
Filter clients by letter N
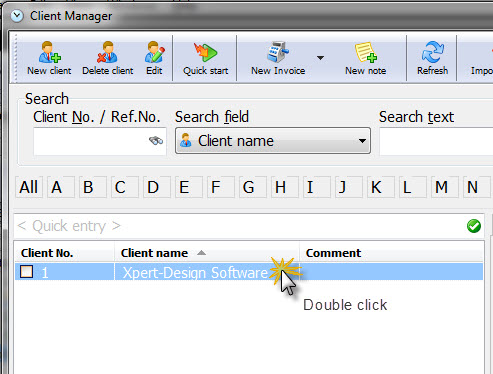[x=477, y=187]
